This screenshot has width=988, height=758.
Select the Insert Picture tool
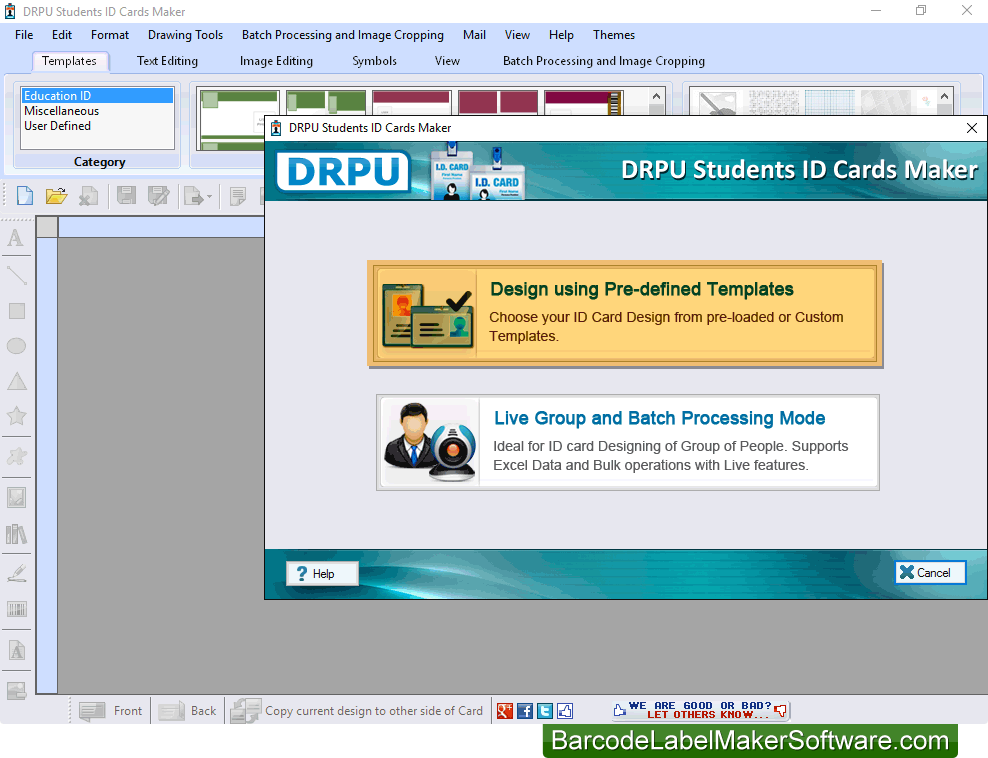point(16,498)
